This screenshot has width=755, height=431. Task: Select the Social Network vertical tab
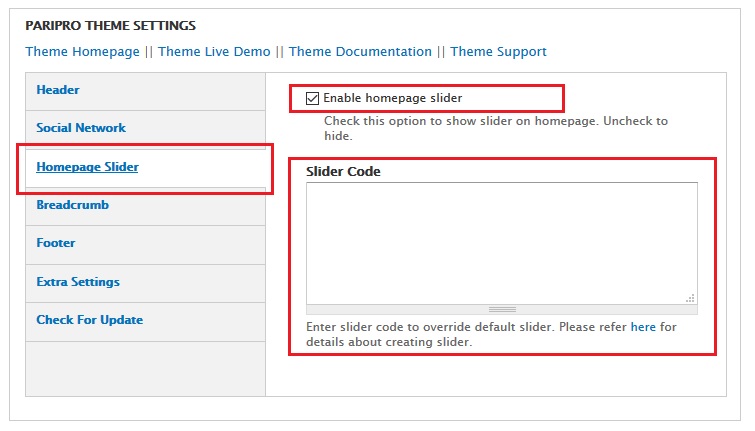81,128
